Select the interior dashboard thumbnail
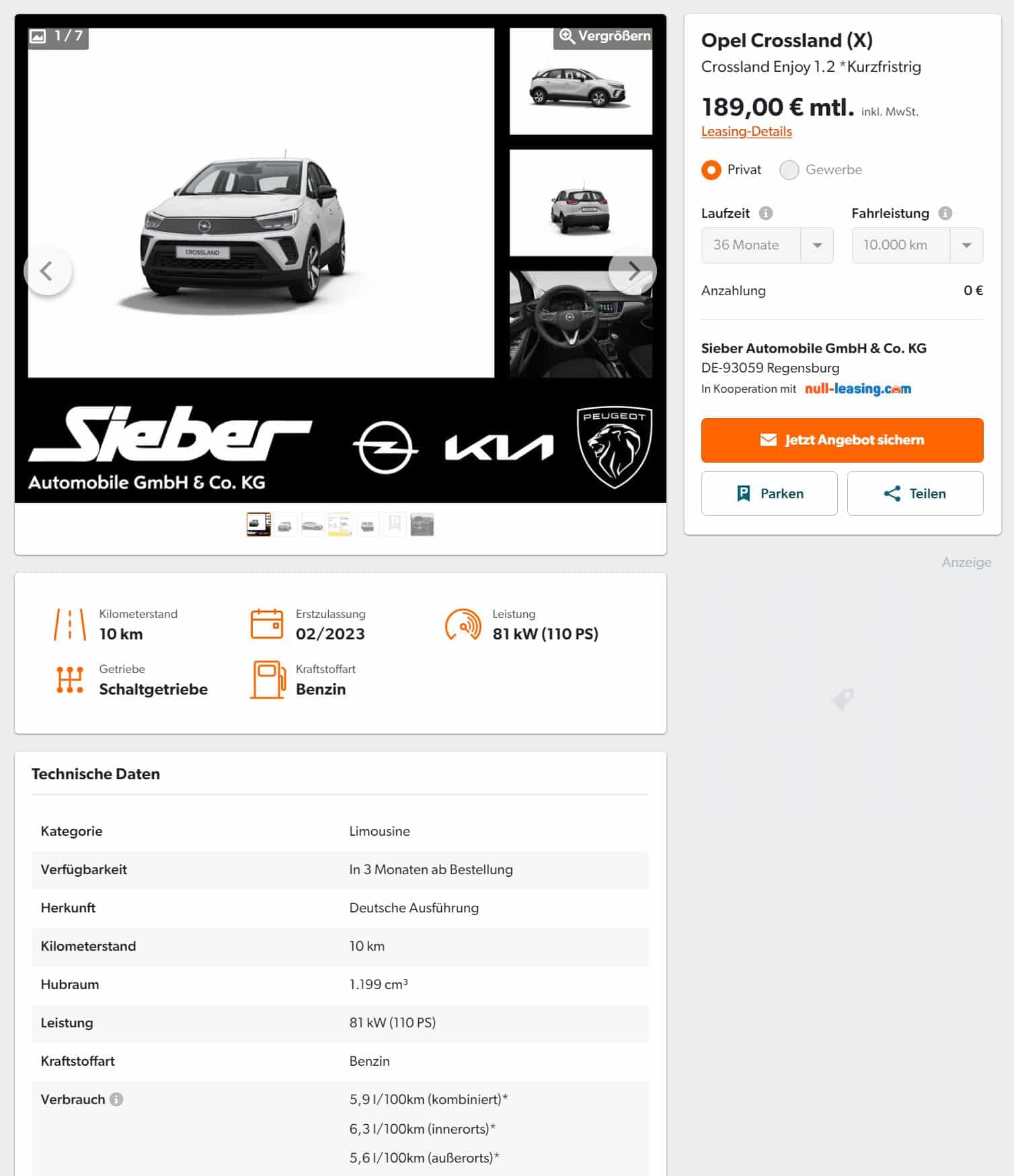 point(581,324)
